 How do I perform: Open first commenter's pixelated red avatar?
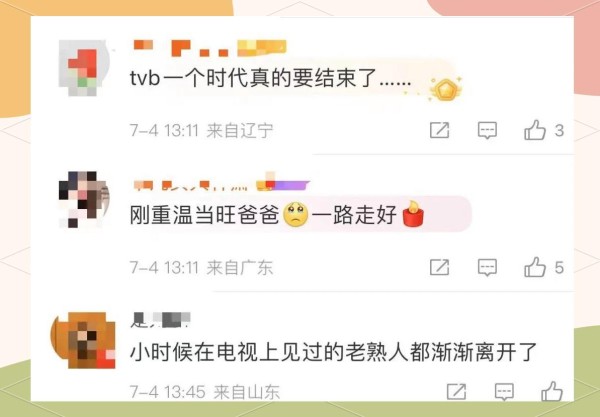[83, 68]
